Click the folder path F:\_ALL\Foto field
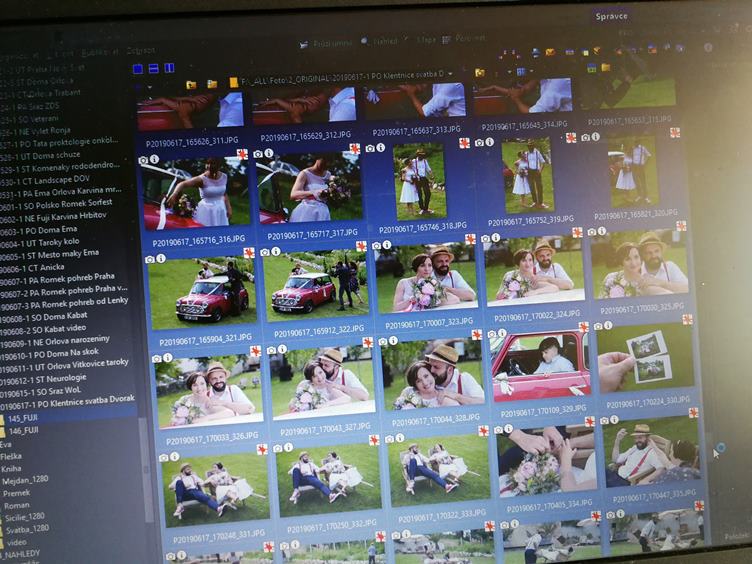This screenshot has height=564, width=752. point(342,77)
